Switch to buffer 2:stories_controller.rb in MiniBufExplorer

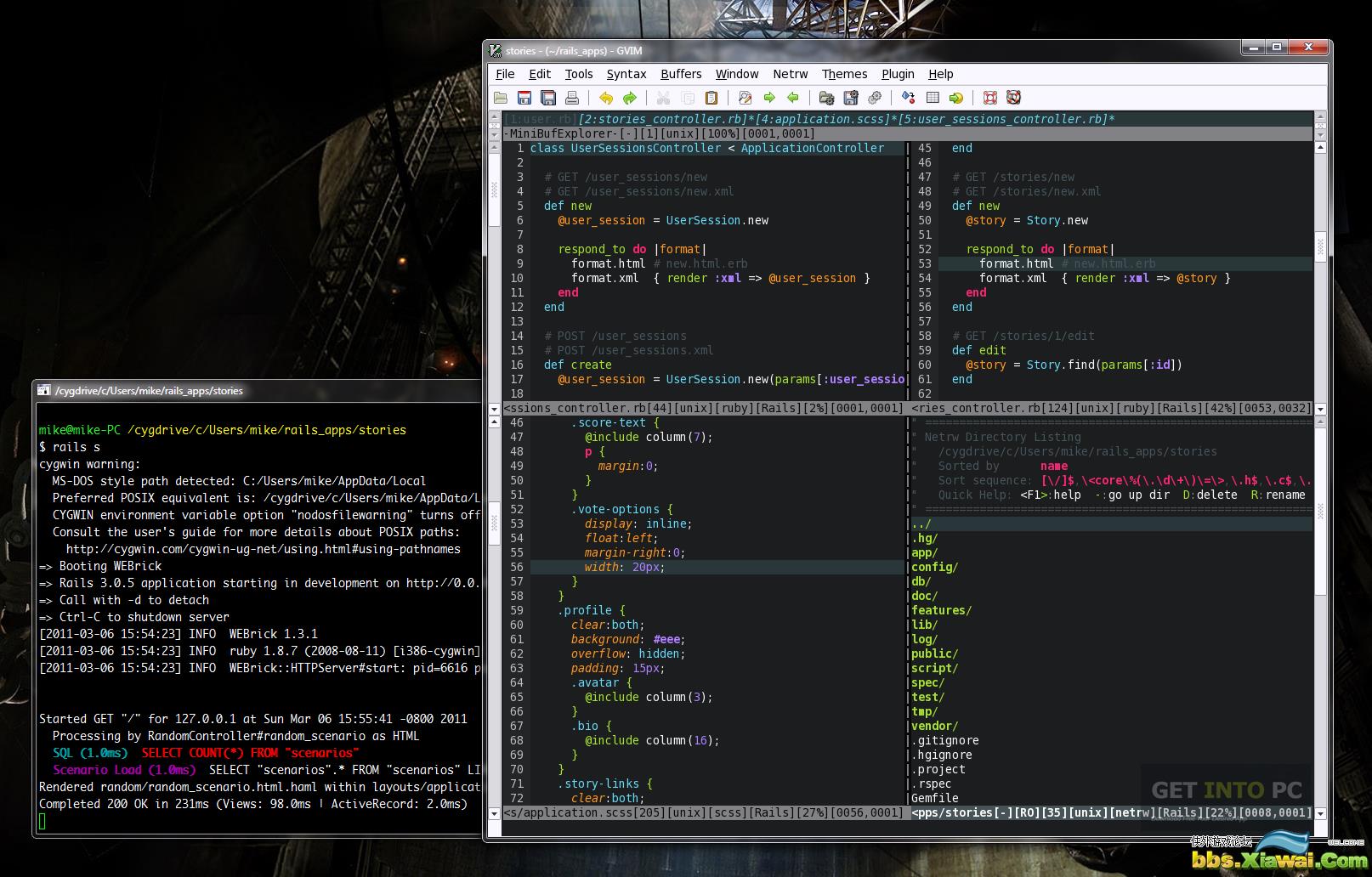pyautogui.click(x=663, y=119)
